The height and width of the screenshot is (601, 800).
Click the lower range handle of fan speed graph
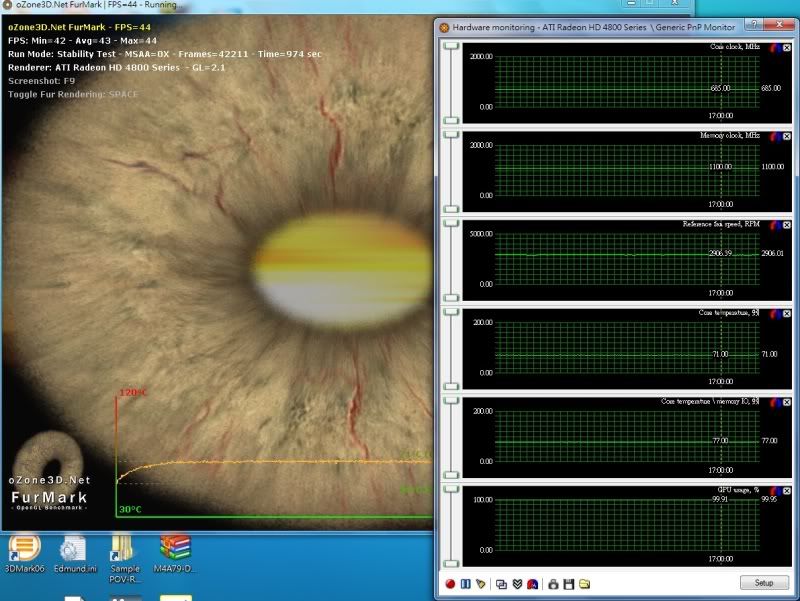451,298
